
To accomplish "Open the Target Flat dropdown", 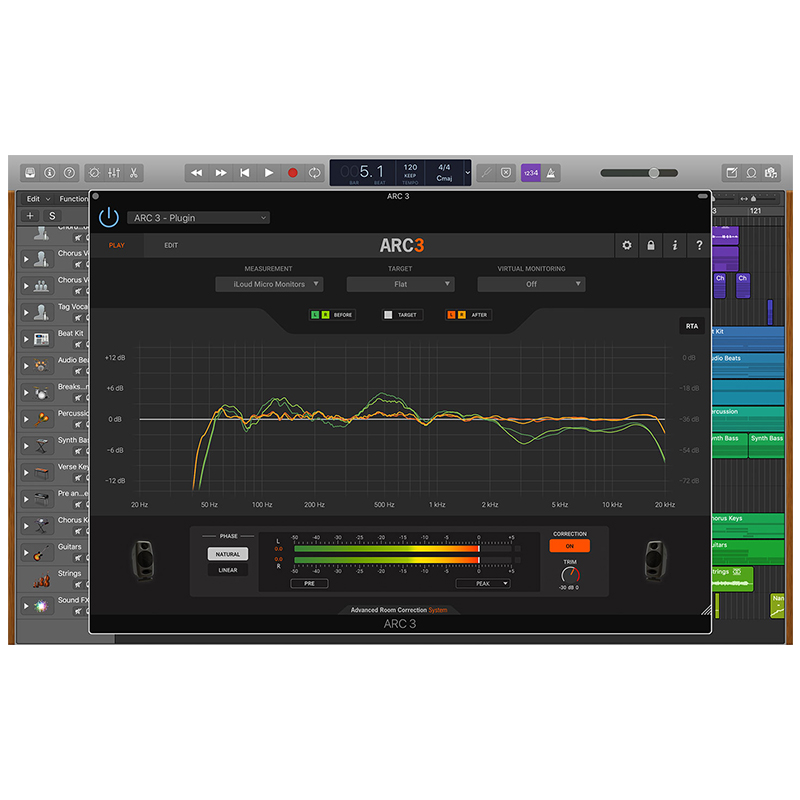I will [x=401, y=284].
